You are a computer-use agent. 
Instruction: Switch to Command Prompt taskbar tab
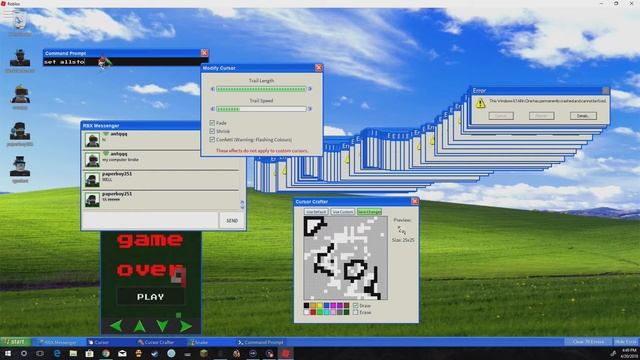(x=261, y=342)
